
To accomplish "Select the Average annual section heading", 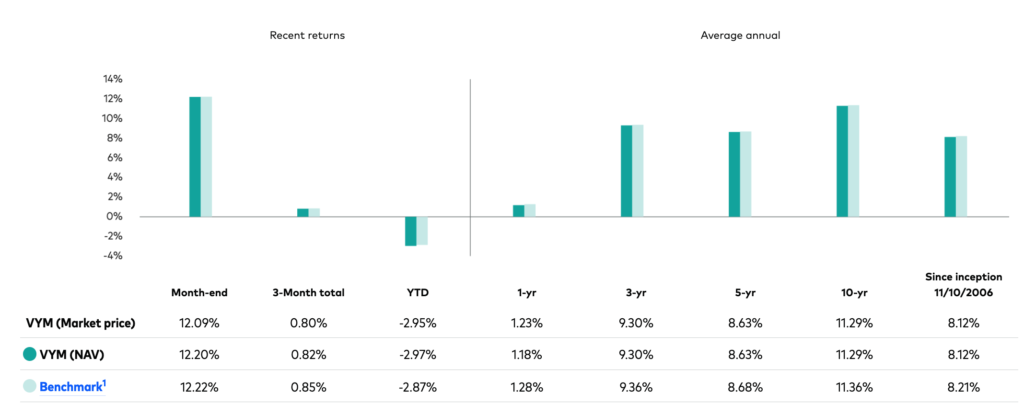I will (x=740, y=35).
